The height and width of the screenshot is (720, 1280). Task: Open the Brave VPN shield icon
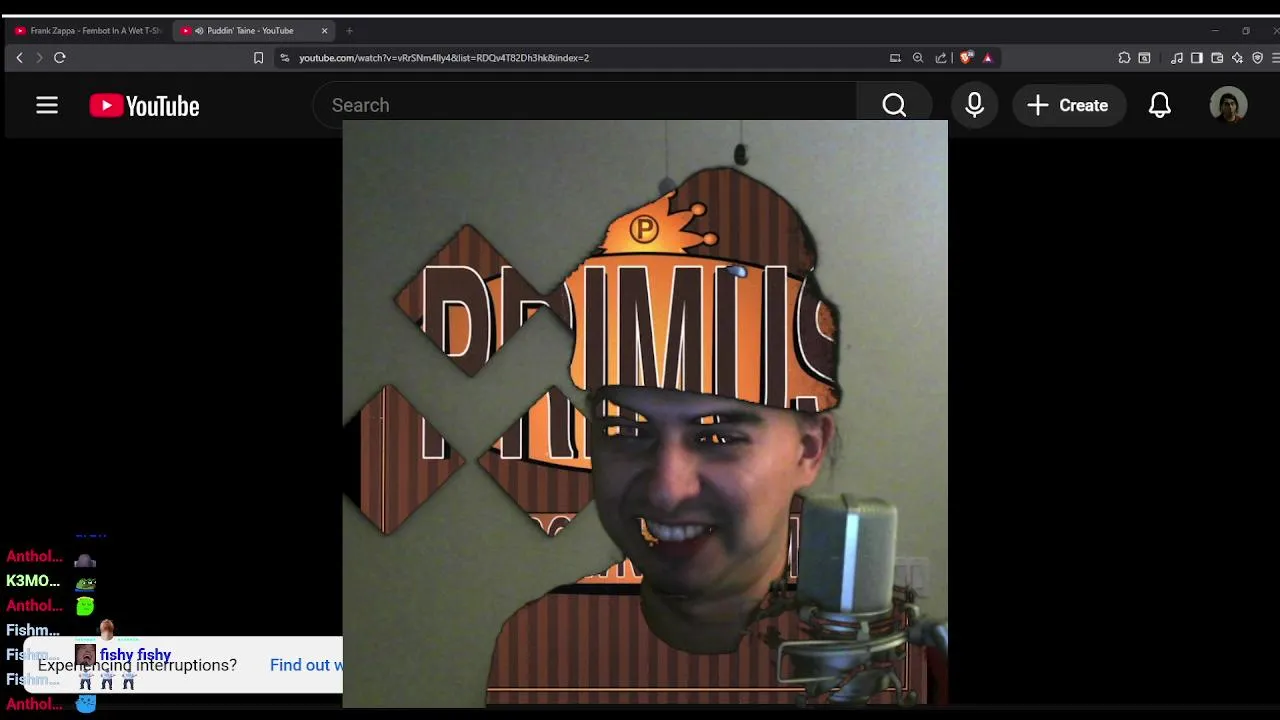point(1258,58)
